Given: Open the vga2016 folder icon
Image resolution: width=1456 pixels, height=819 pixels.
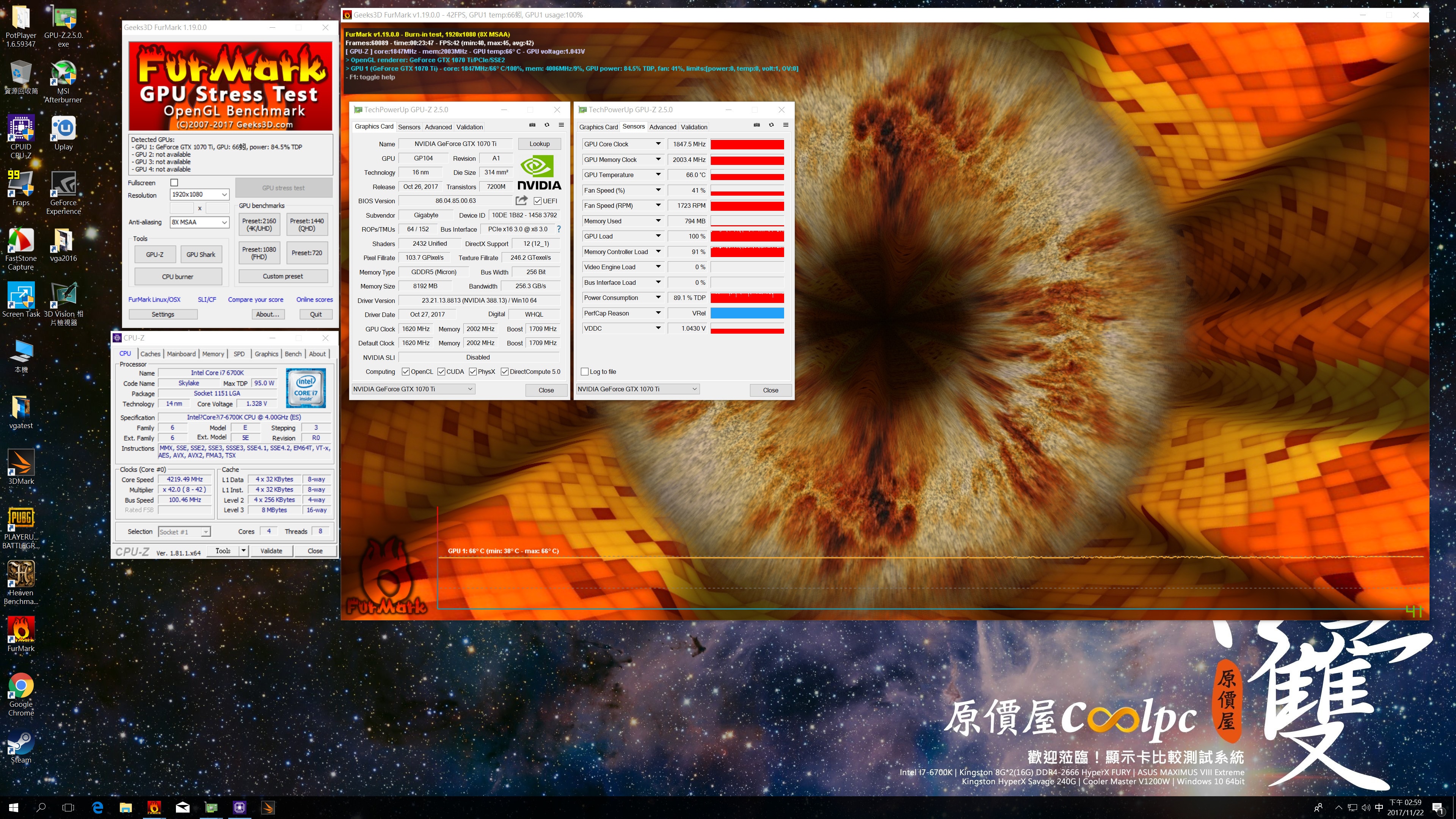Looking at the screenshot, I should click(63, 245).
